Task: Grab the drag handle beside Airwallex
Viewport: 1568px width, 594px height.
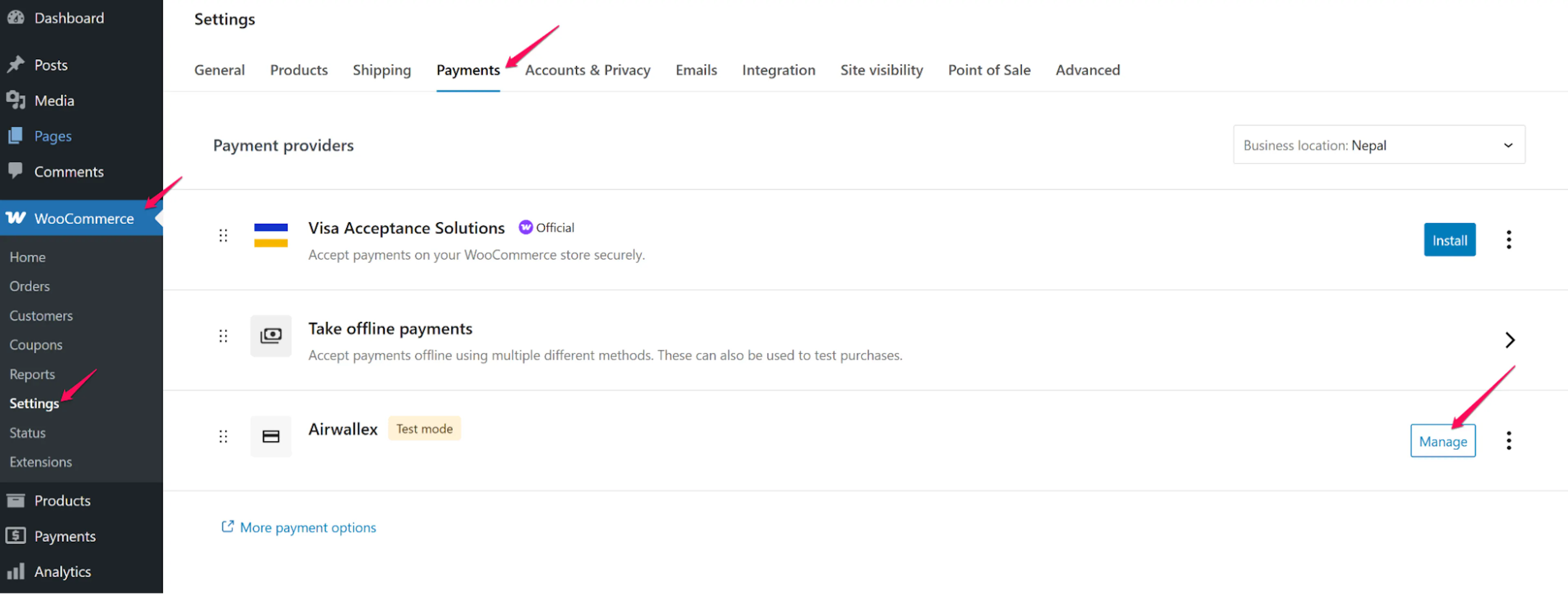Action: tap(223, 436)
